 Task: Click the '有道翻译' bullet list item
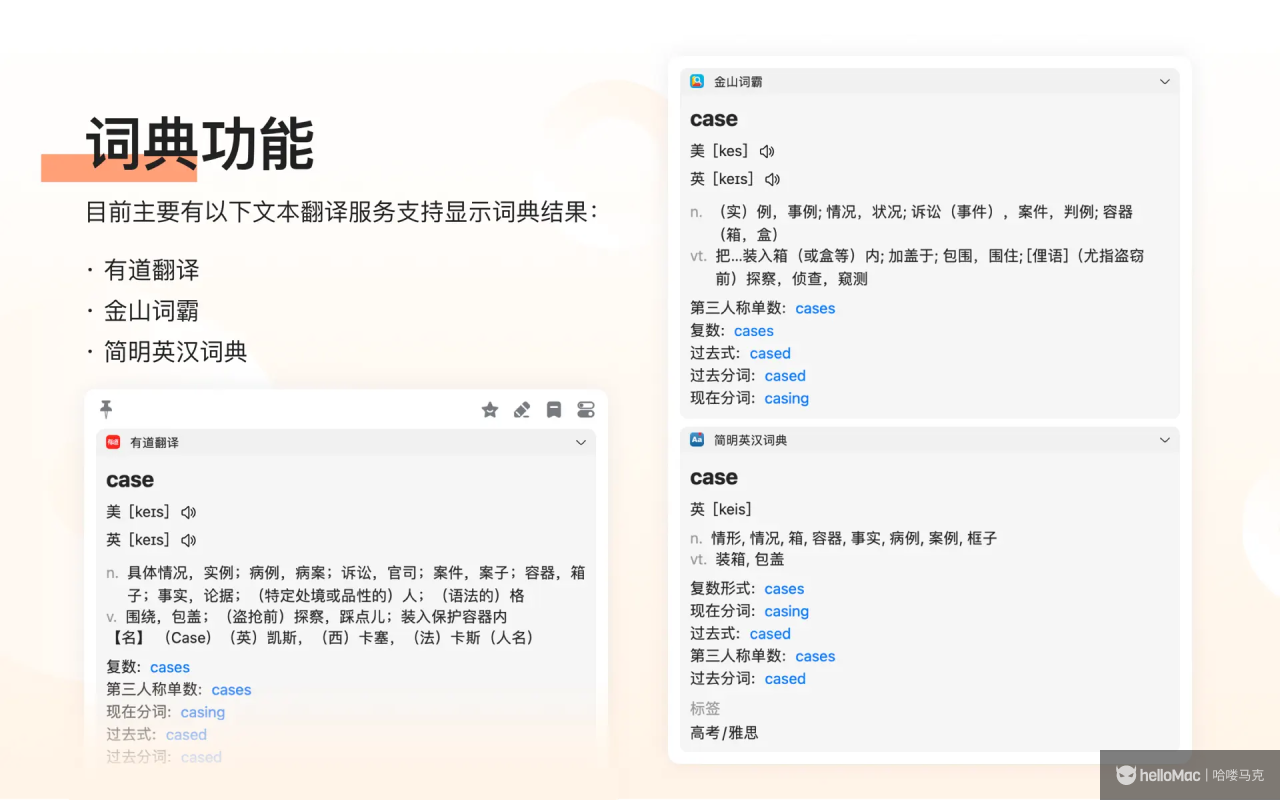(x=152, y=270)
